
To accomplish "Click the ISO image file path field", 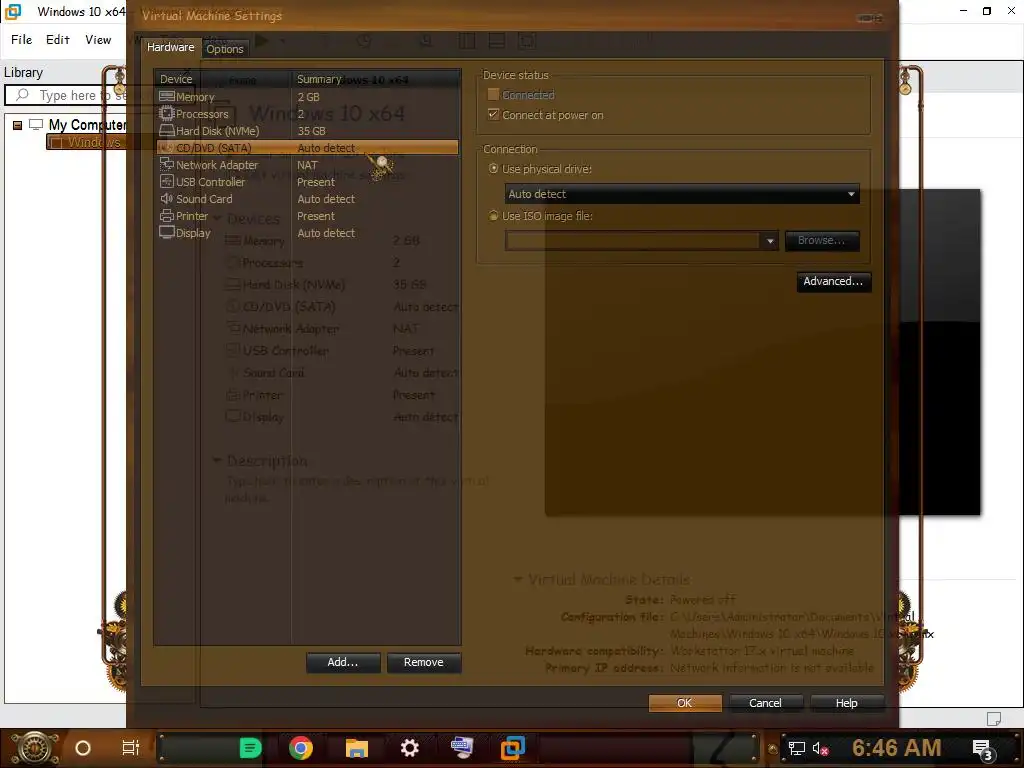I will click(633, 241).
